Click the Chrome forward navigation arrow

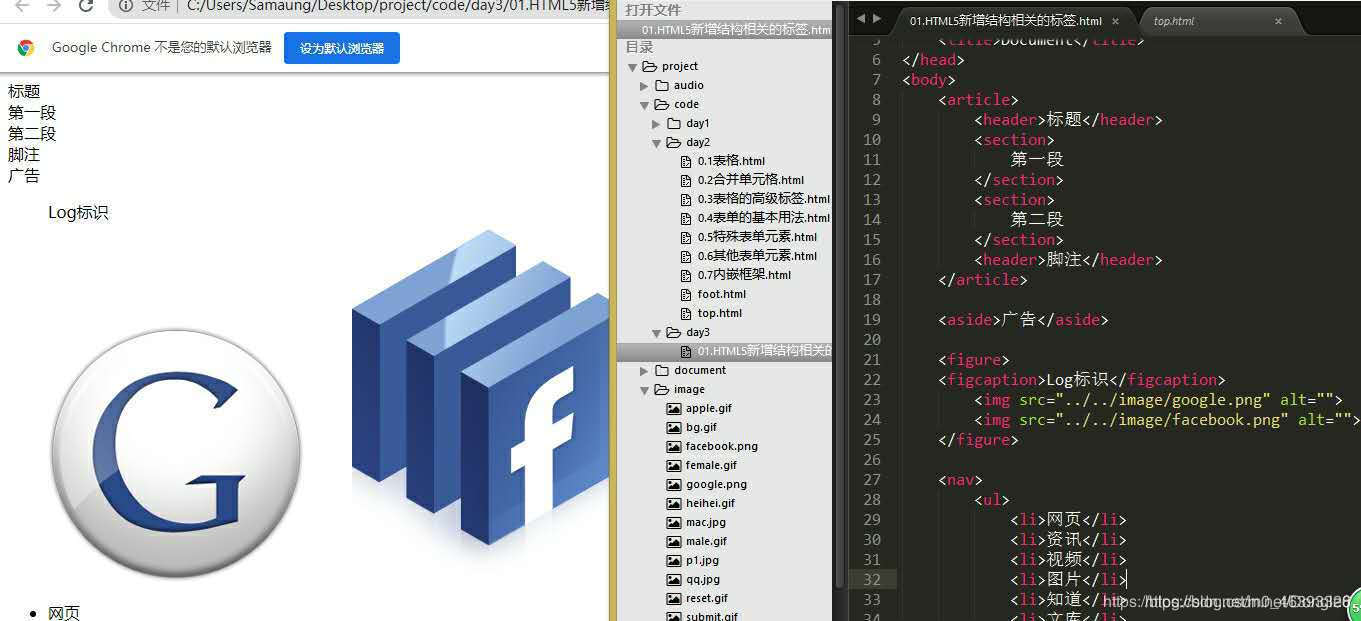pos(54,6)
